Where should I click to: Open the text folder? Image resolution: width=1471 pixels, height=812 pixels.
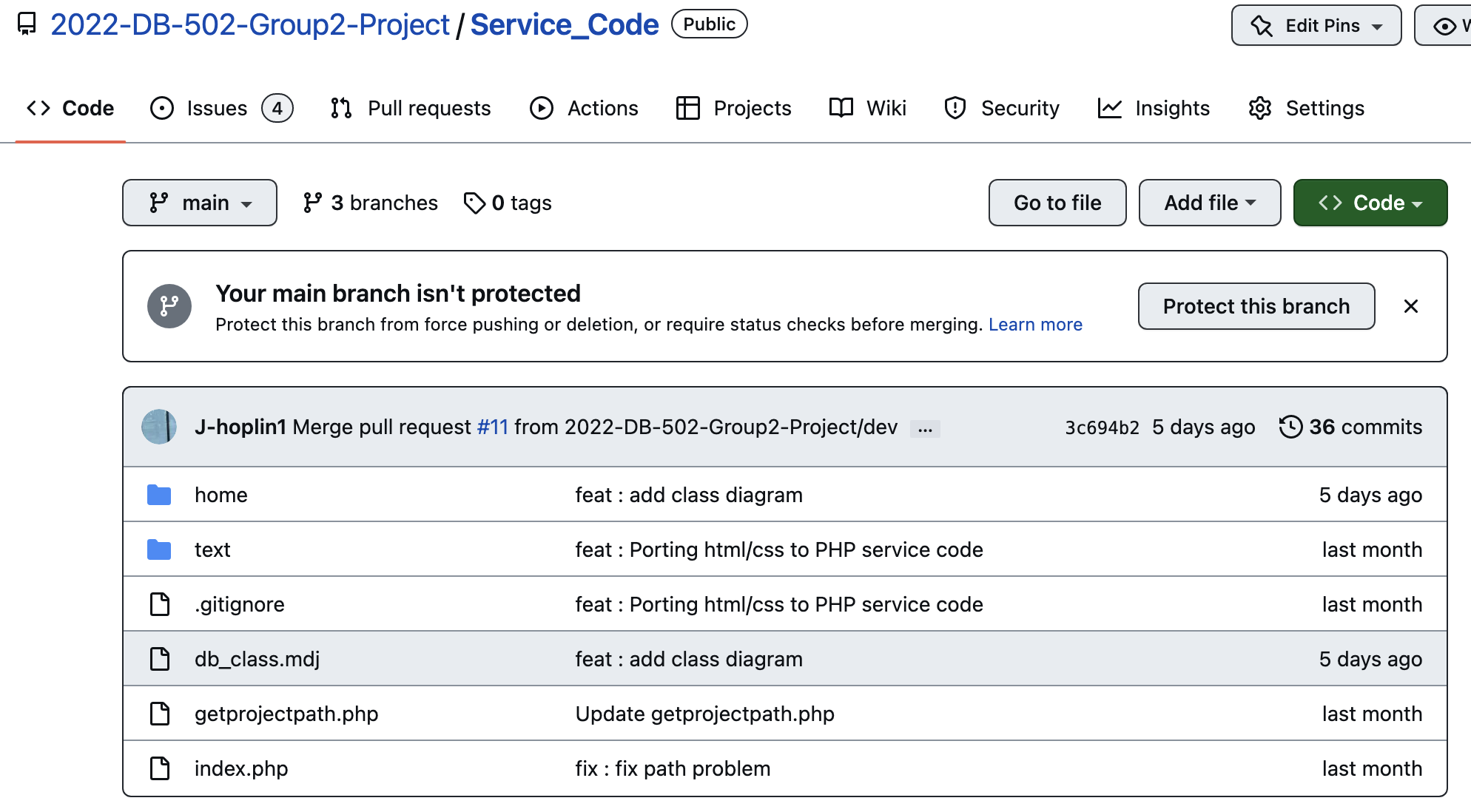(212, 549)
